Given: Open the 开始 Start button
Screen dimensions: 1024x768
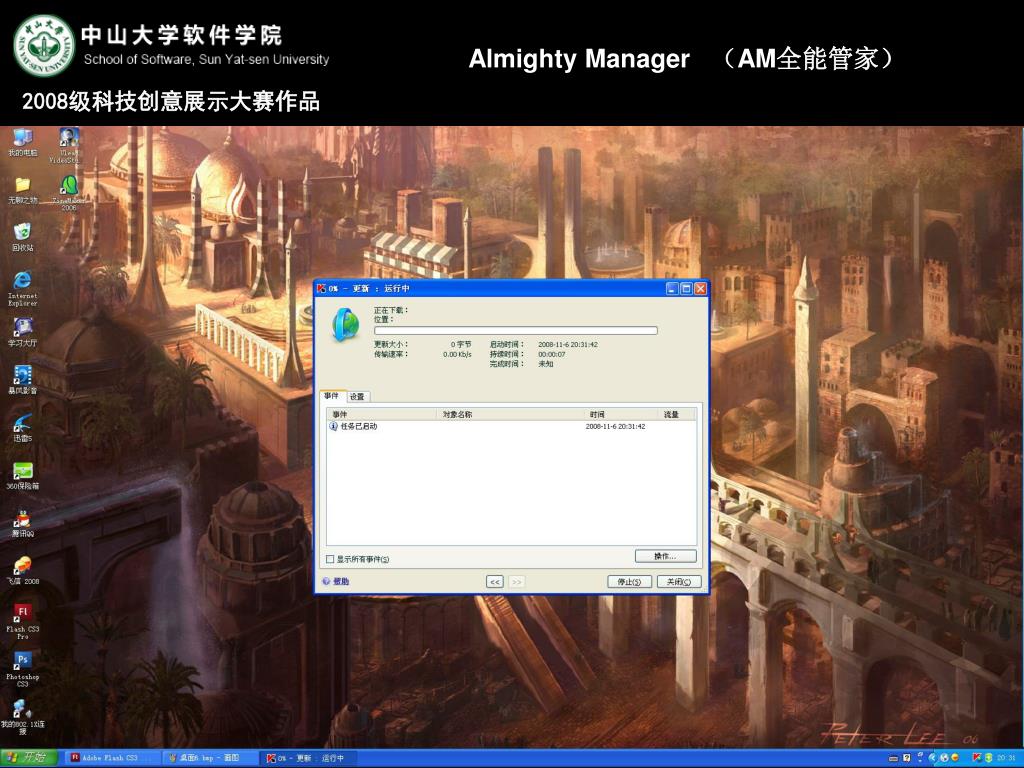Looking at the screenshot, I should click(x=27, y=758).
